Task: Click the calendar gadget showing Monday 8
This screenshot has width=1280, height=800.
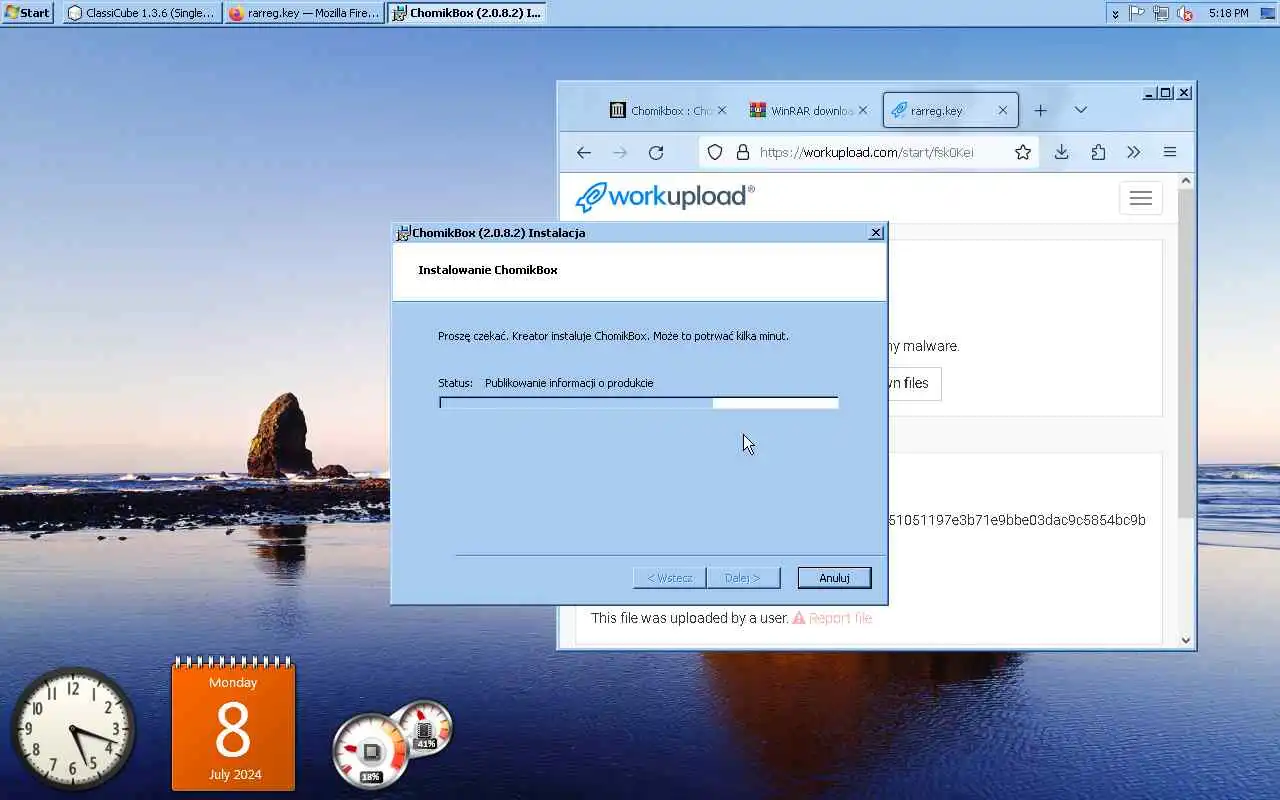Action: (x=233, y=725)
